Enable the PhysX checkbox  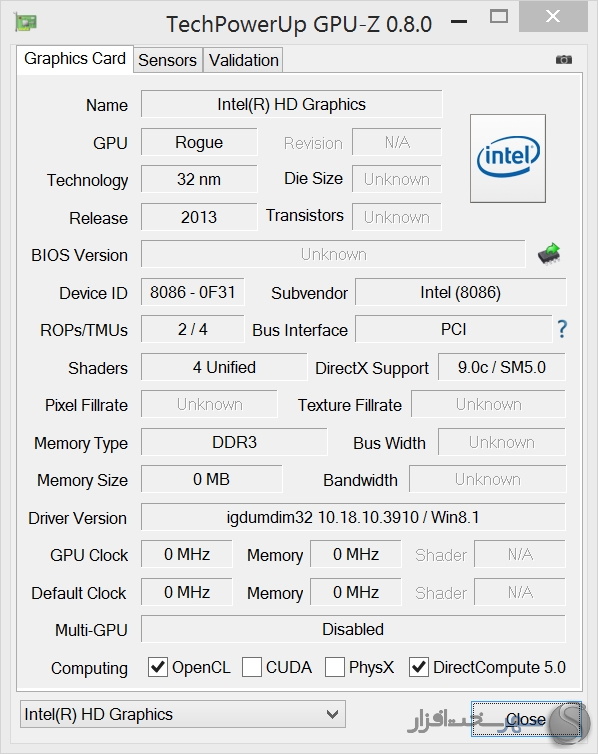(x=335, y=667)
